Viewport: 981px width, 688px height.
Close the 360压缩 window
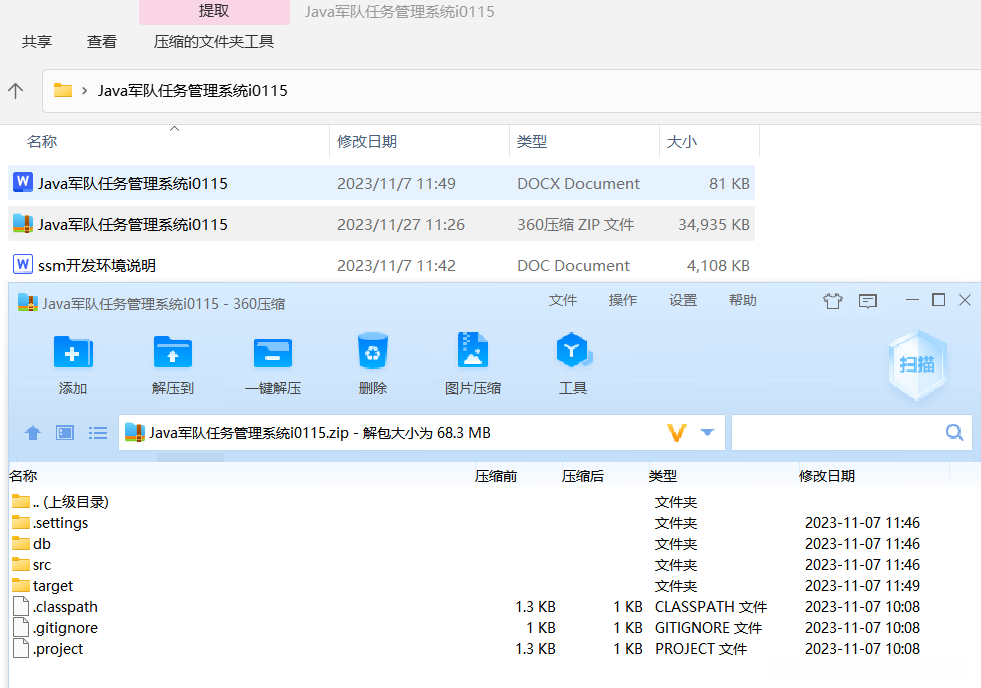[x=965, y=300]
